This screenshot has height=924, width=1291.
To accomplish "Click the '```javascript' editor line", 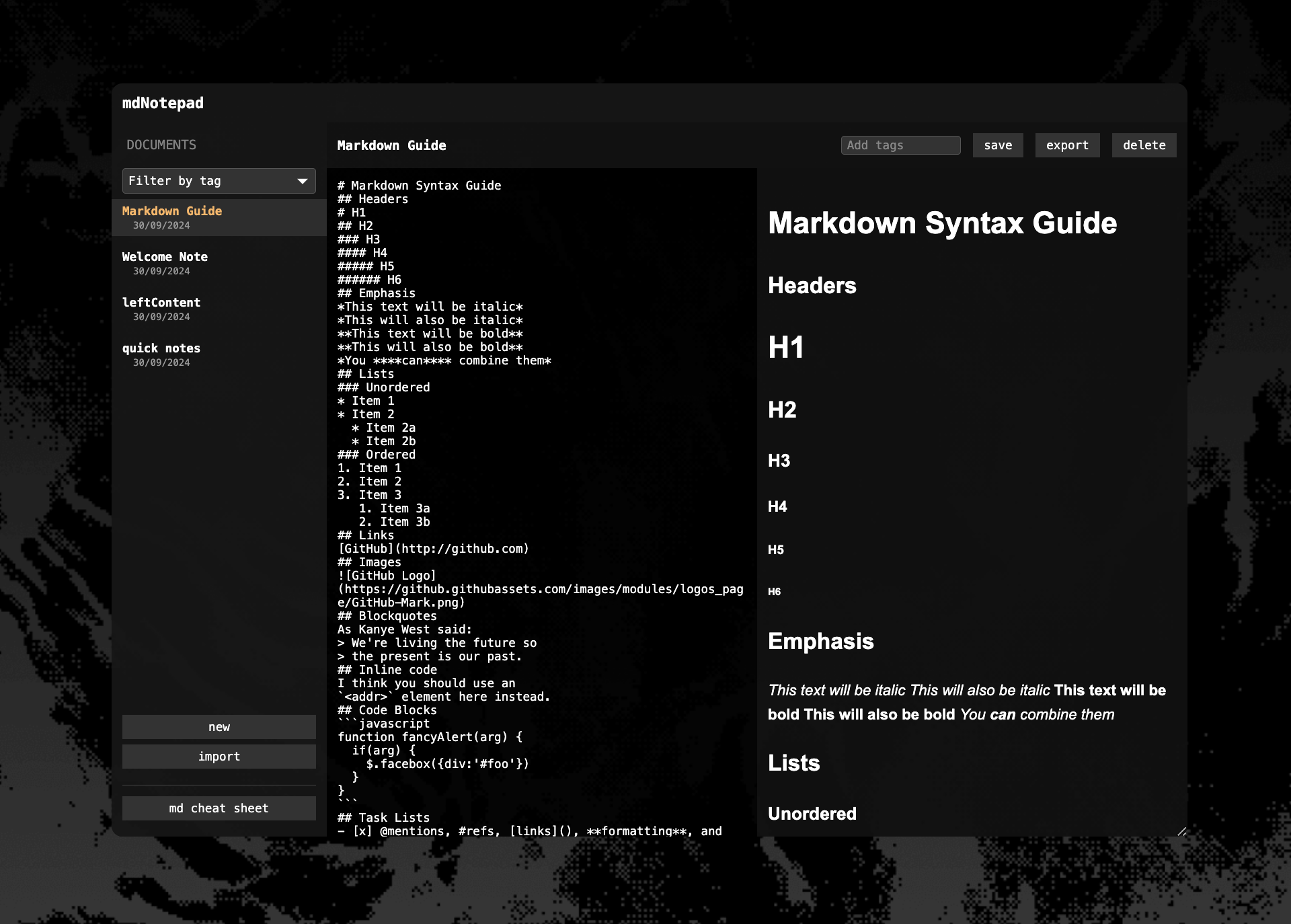I will [383, 724].
